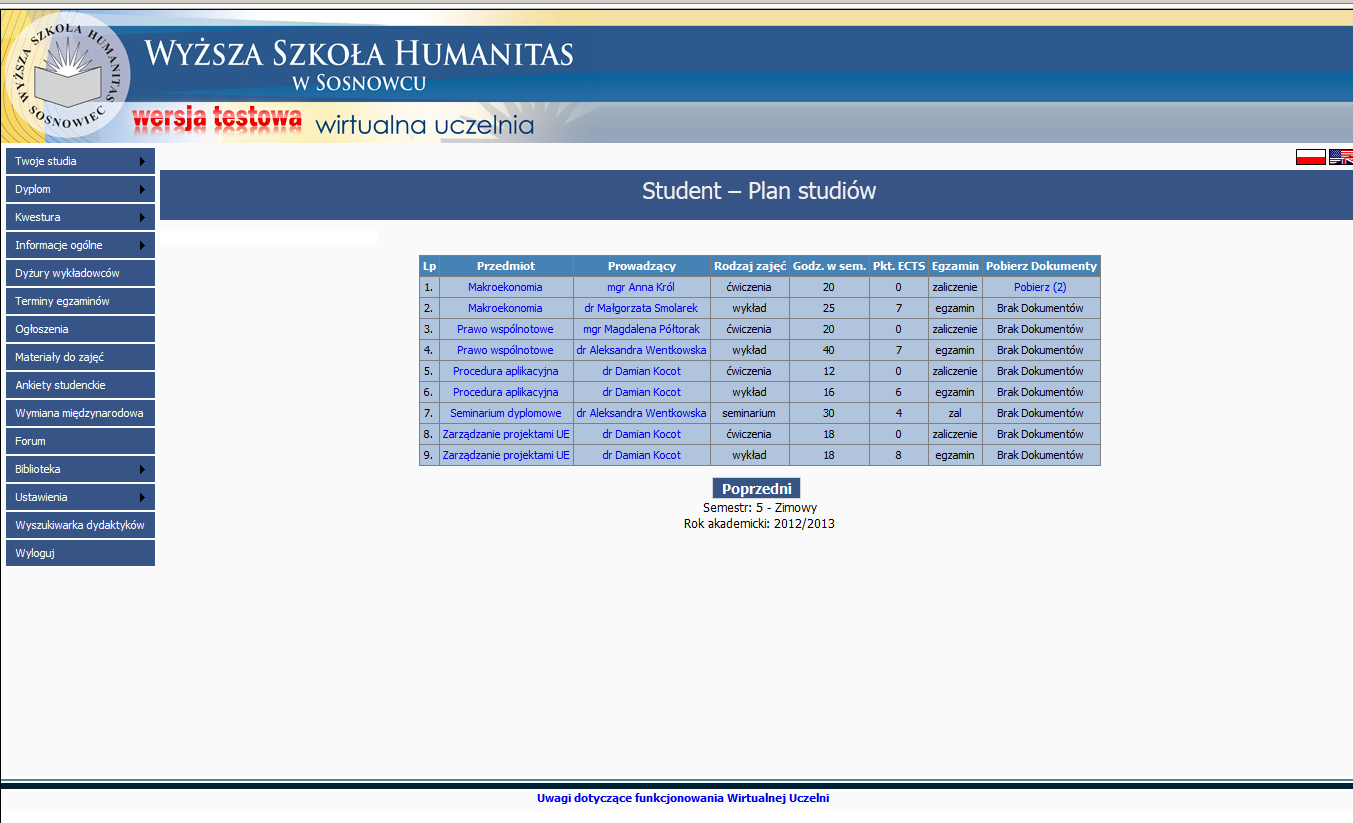Click the Rodzaj zajęć column header
Viewport: 1353px width, 823px height.
750,266
